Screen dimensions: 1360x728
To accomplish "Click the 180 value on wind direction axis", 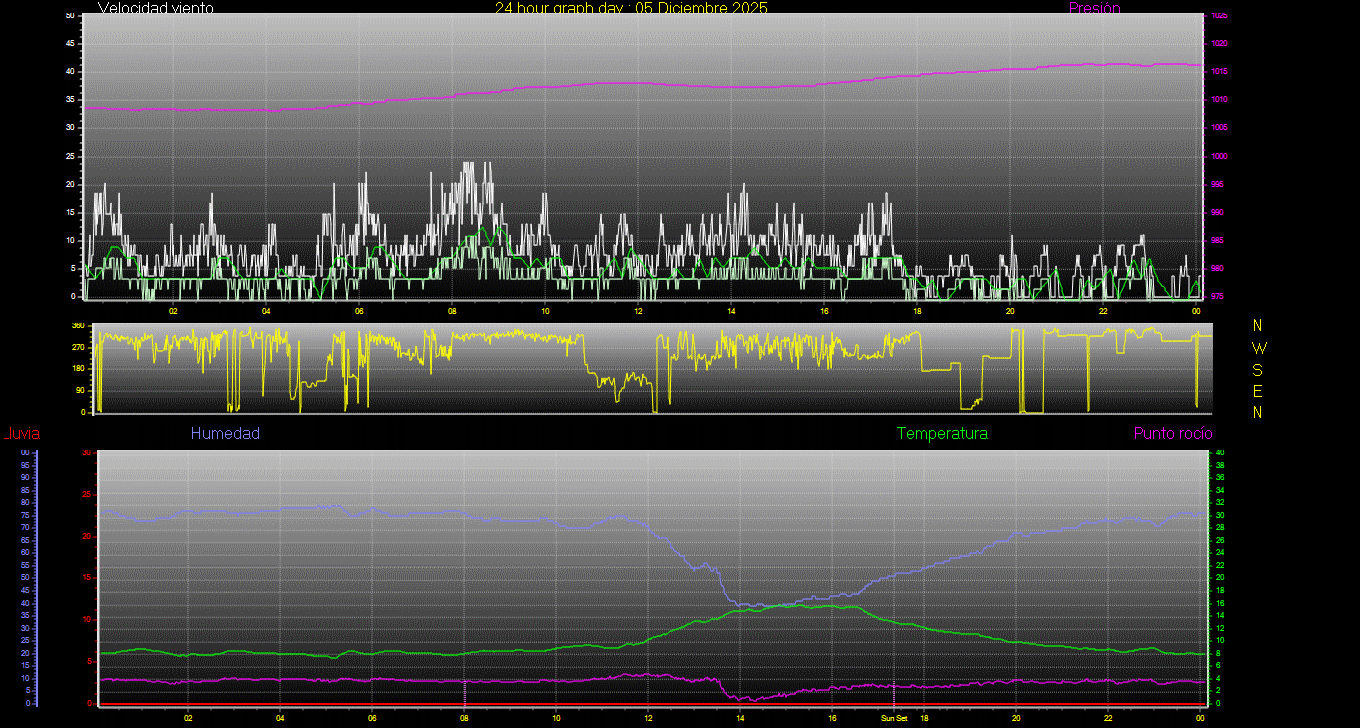I will tap(77, 369).
